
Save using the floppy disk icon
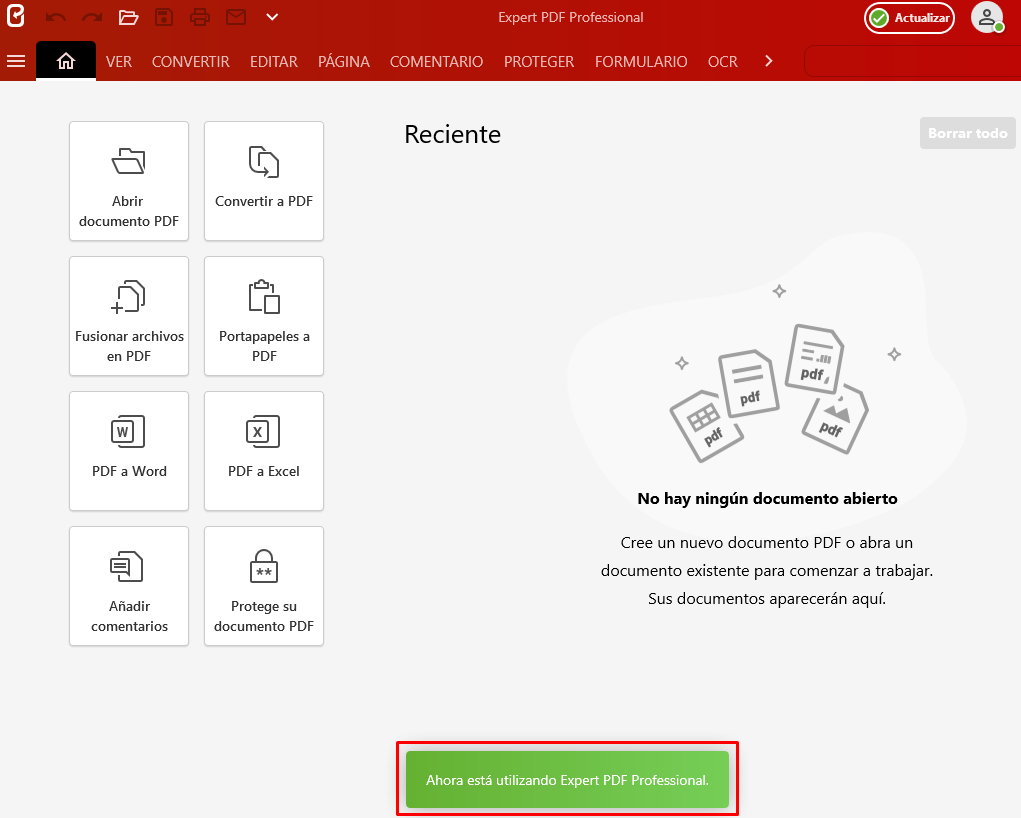click(x=164, y=17)
